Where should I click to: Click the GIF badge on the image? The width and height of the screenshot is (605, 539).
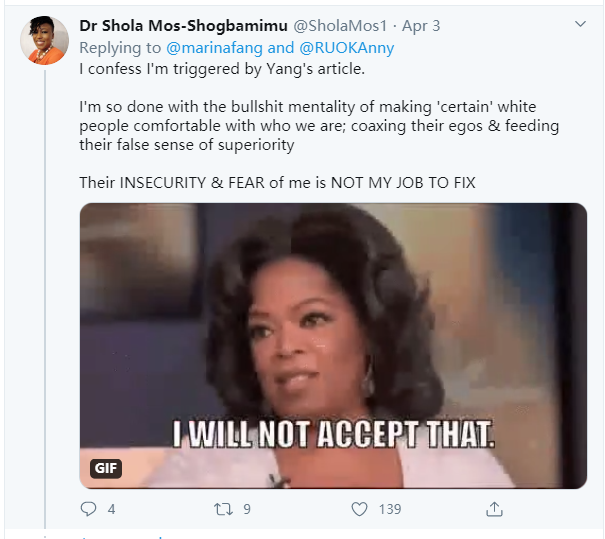coord(105,468)
